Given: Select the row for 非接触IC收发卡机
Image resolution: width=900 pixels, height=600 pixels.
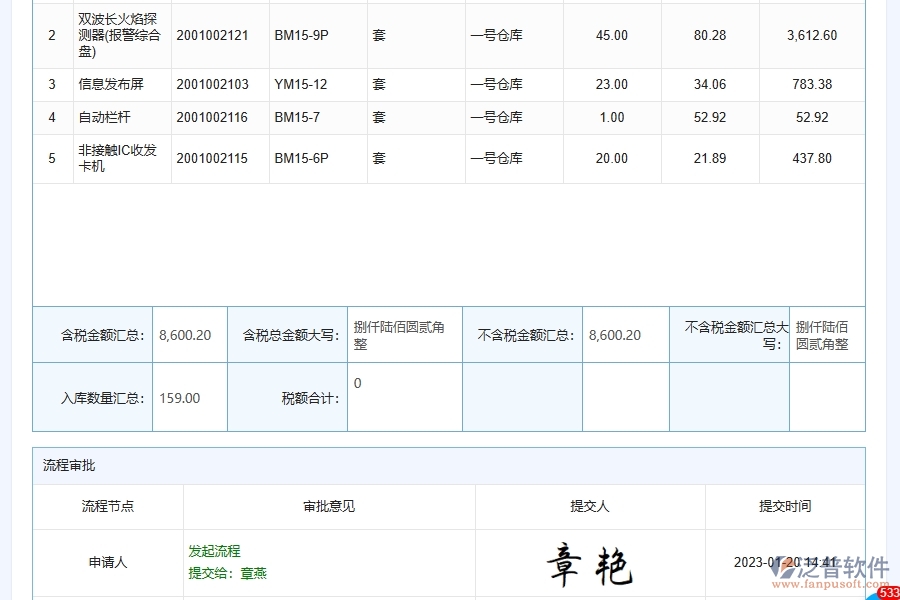Looking at the screenshot, I should 118,157.
